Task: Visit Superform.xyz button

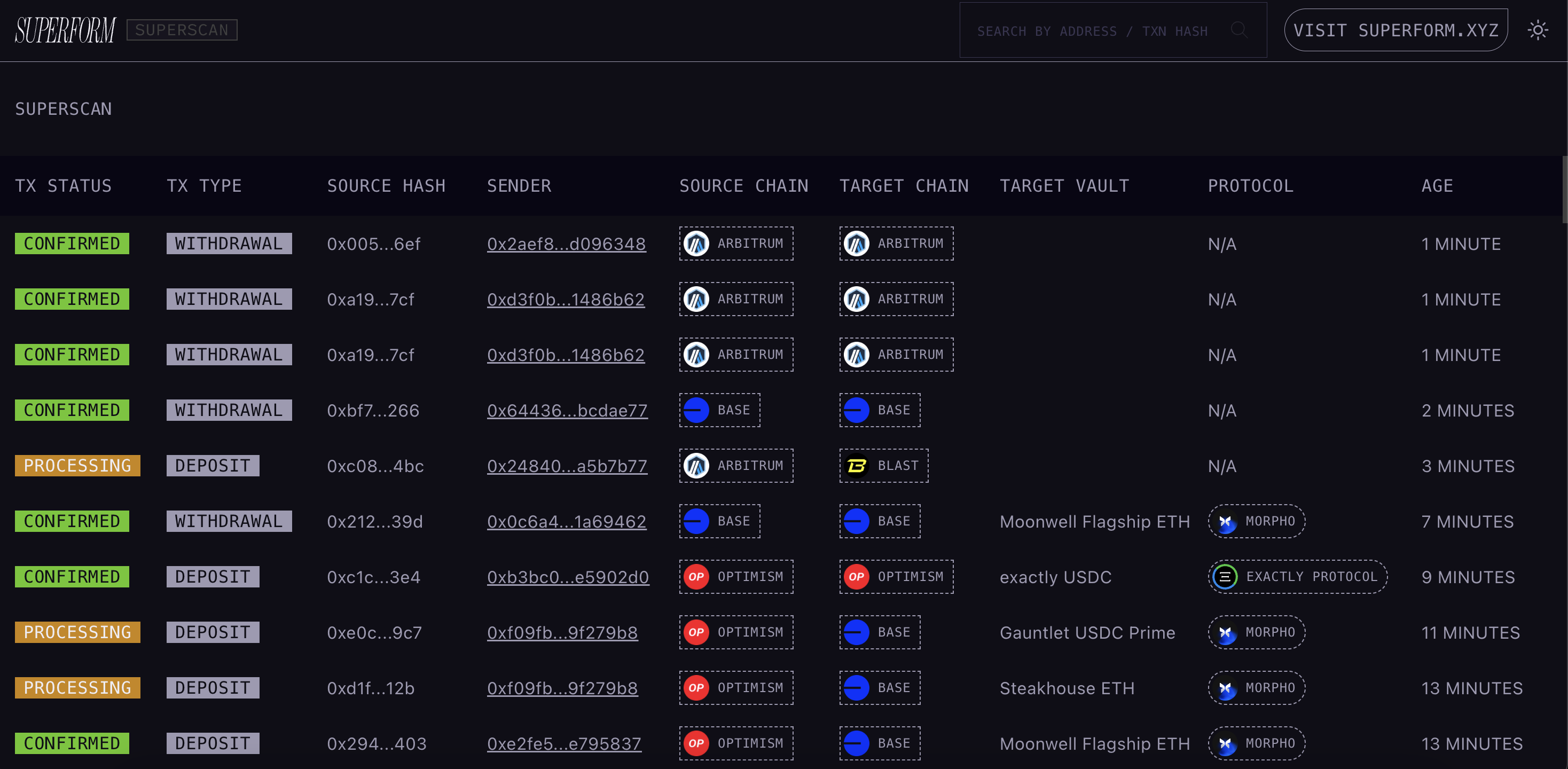Action: pos(1395,30)
